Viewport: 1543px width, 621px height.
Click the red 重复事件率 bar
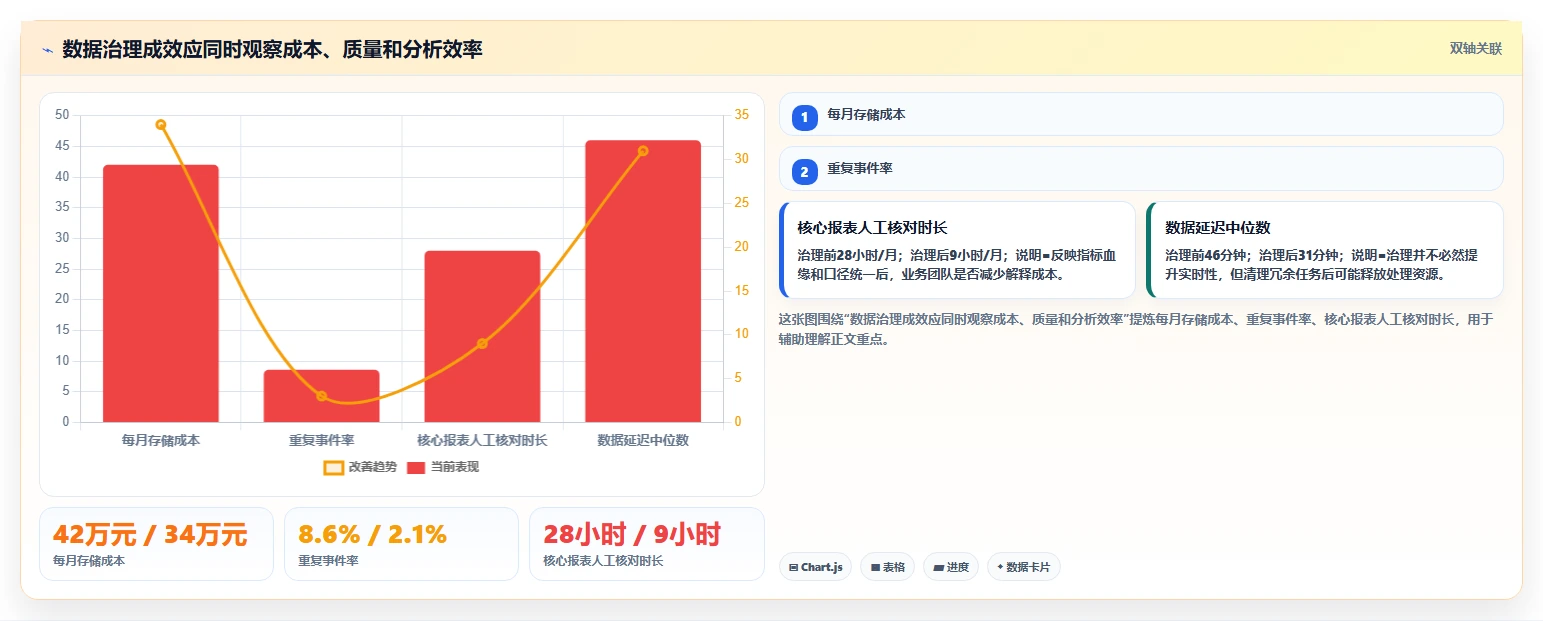coord(321,396)
